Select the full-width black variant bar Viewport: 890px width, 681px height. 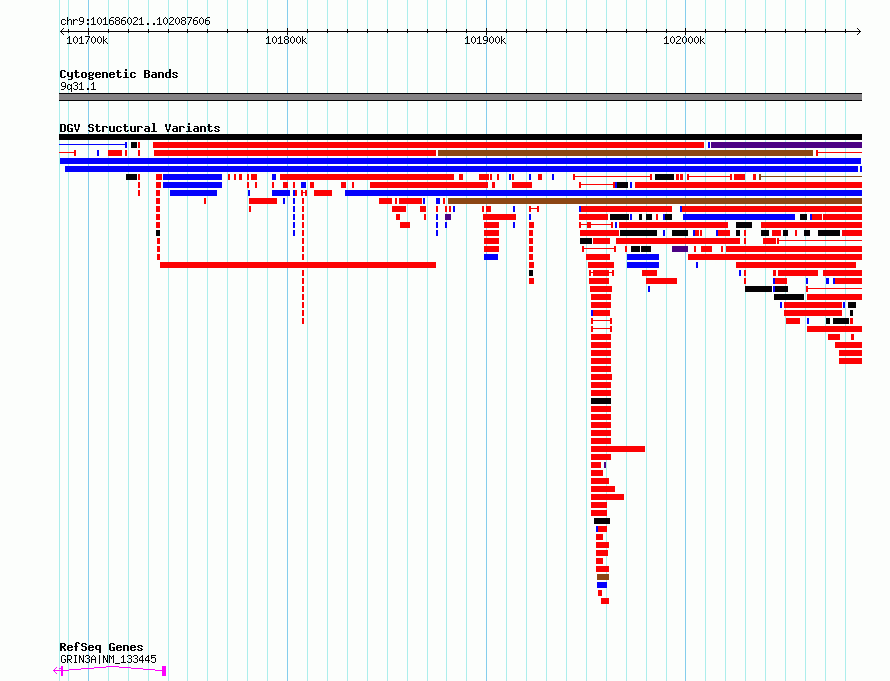click(x=460, y=137)
